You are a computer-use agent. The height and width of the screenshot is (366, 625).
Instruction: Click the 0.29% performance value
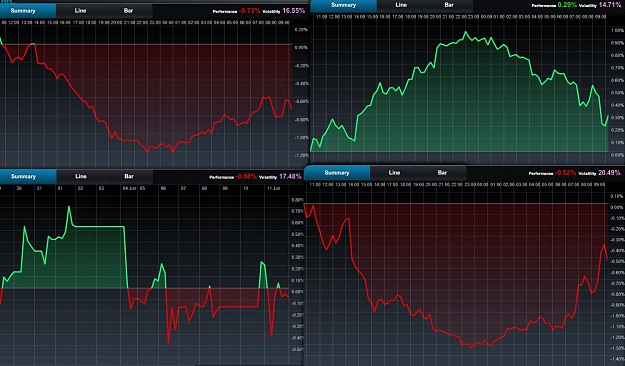567,5
